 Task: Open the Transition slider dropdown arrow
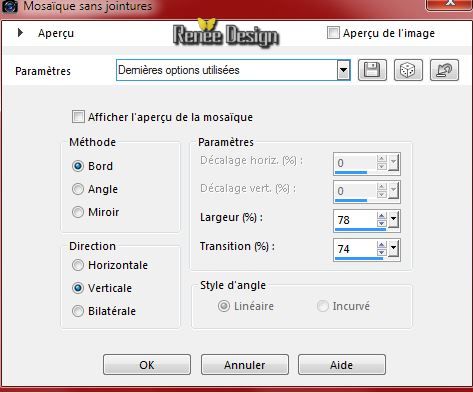click(393, 248)
